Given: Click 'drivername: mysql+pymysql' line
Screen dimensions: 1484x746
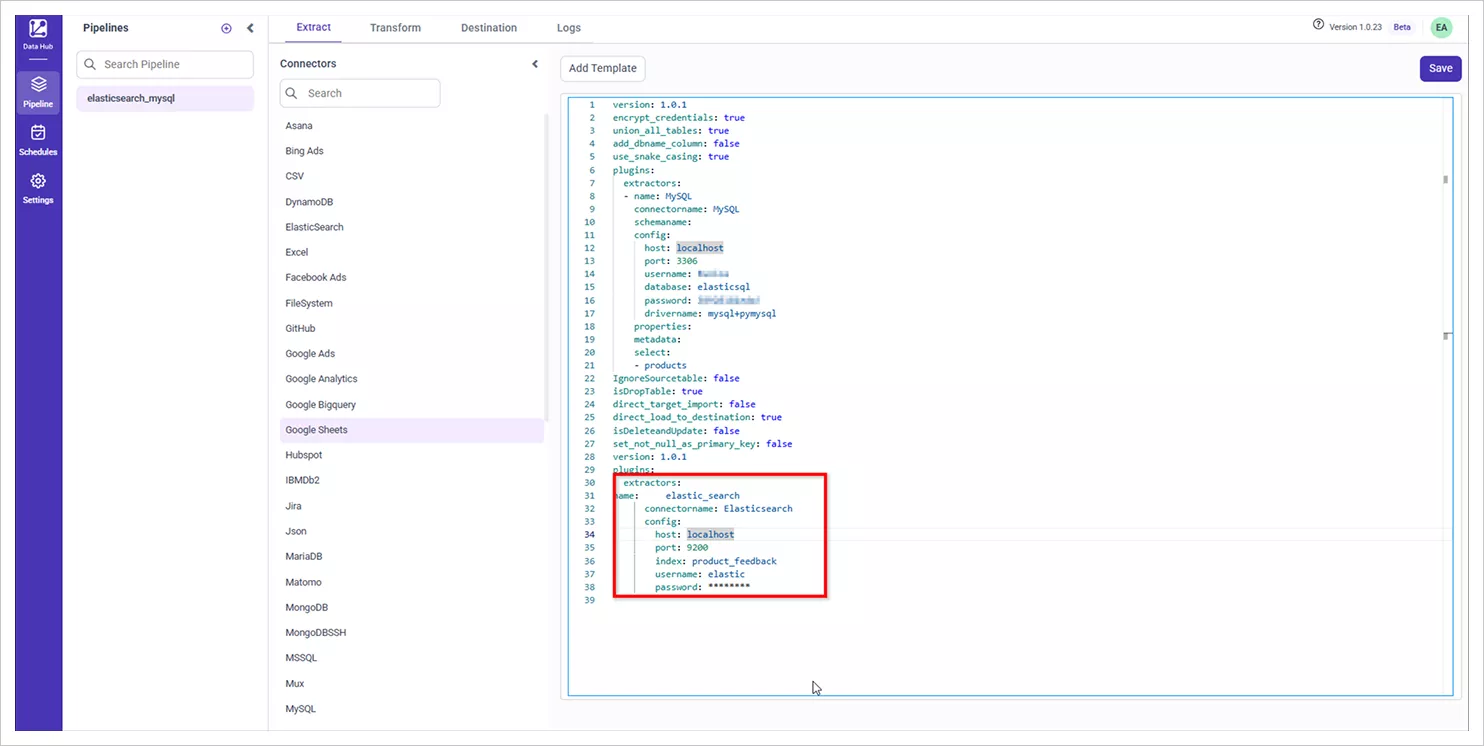Looking at the screenshot, I should pyautogui.click(x=710, y=313).
